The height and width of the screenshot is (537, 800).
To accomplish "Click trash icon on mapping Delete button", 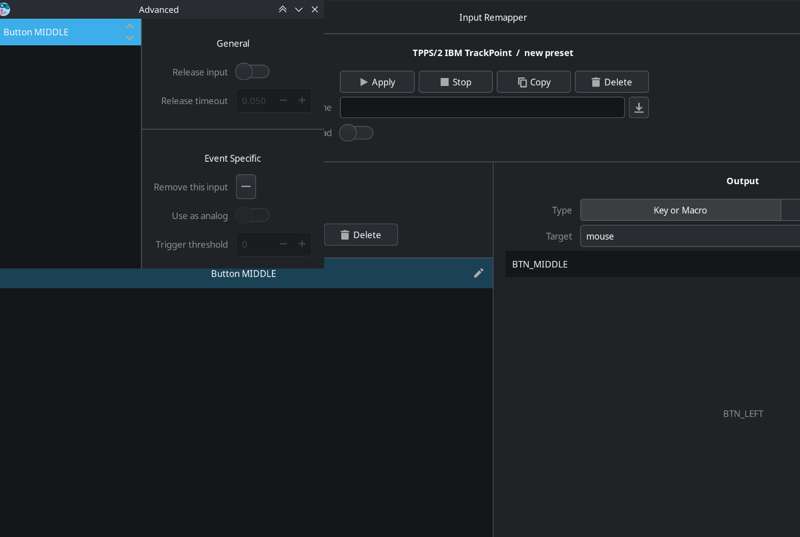I will click(344, 235).
